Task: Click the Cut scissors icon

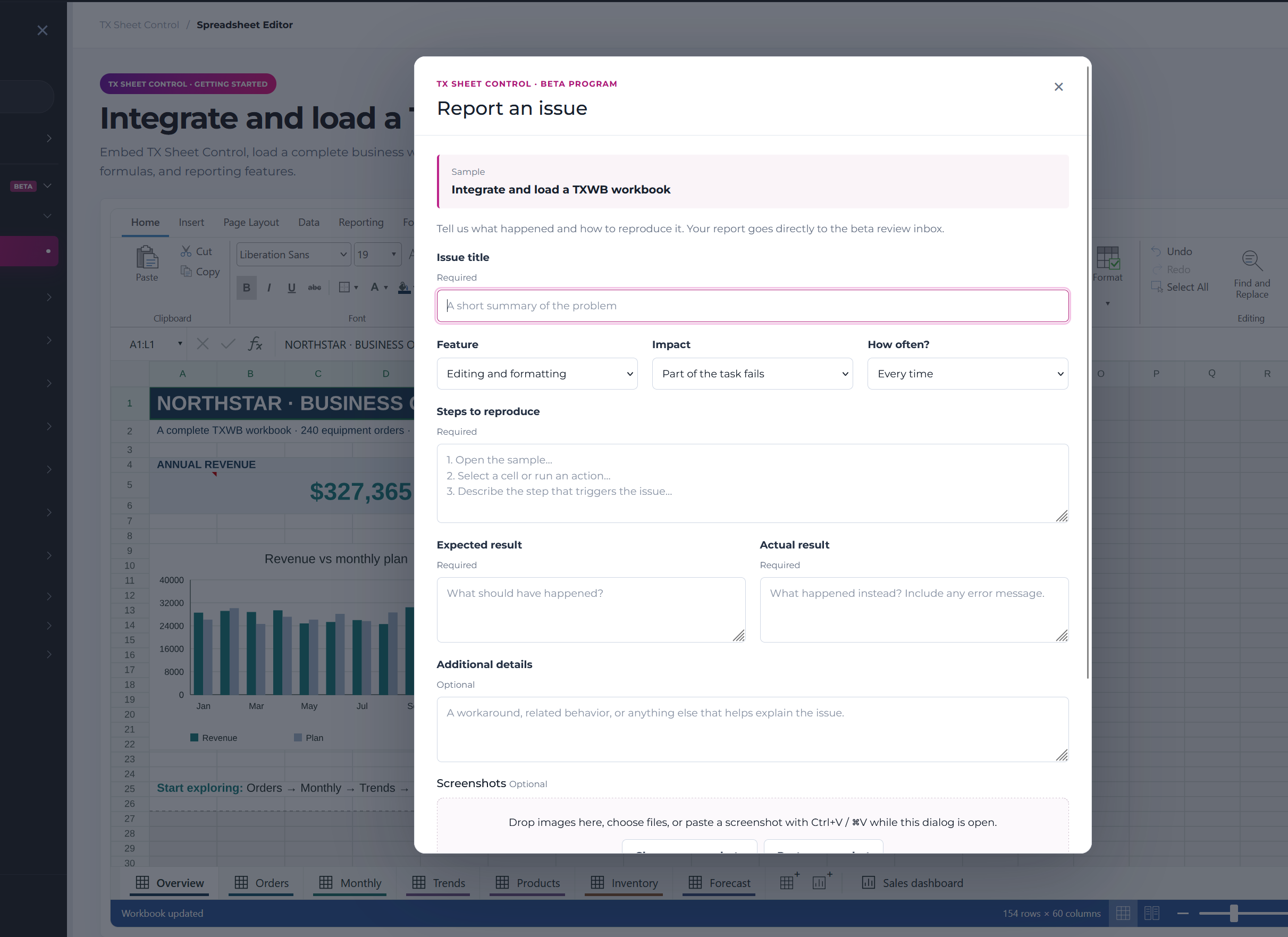Action: (186, 251)
